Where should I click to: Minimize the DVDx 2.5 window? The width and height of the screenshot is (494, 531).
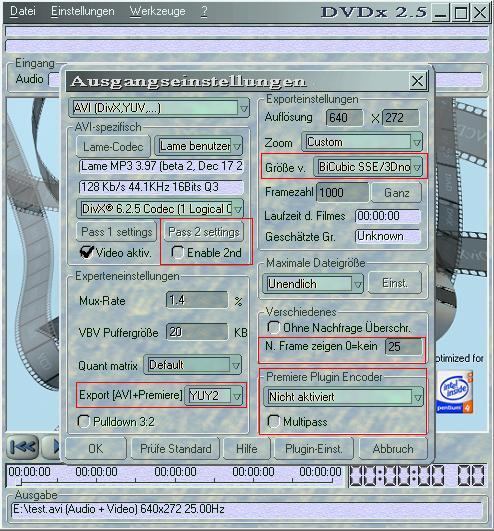pyautogui.click(x=441, y=13)
